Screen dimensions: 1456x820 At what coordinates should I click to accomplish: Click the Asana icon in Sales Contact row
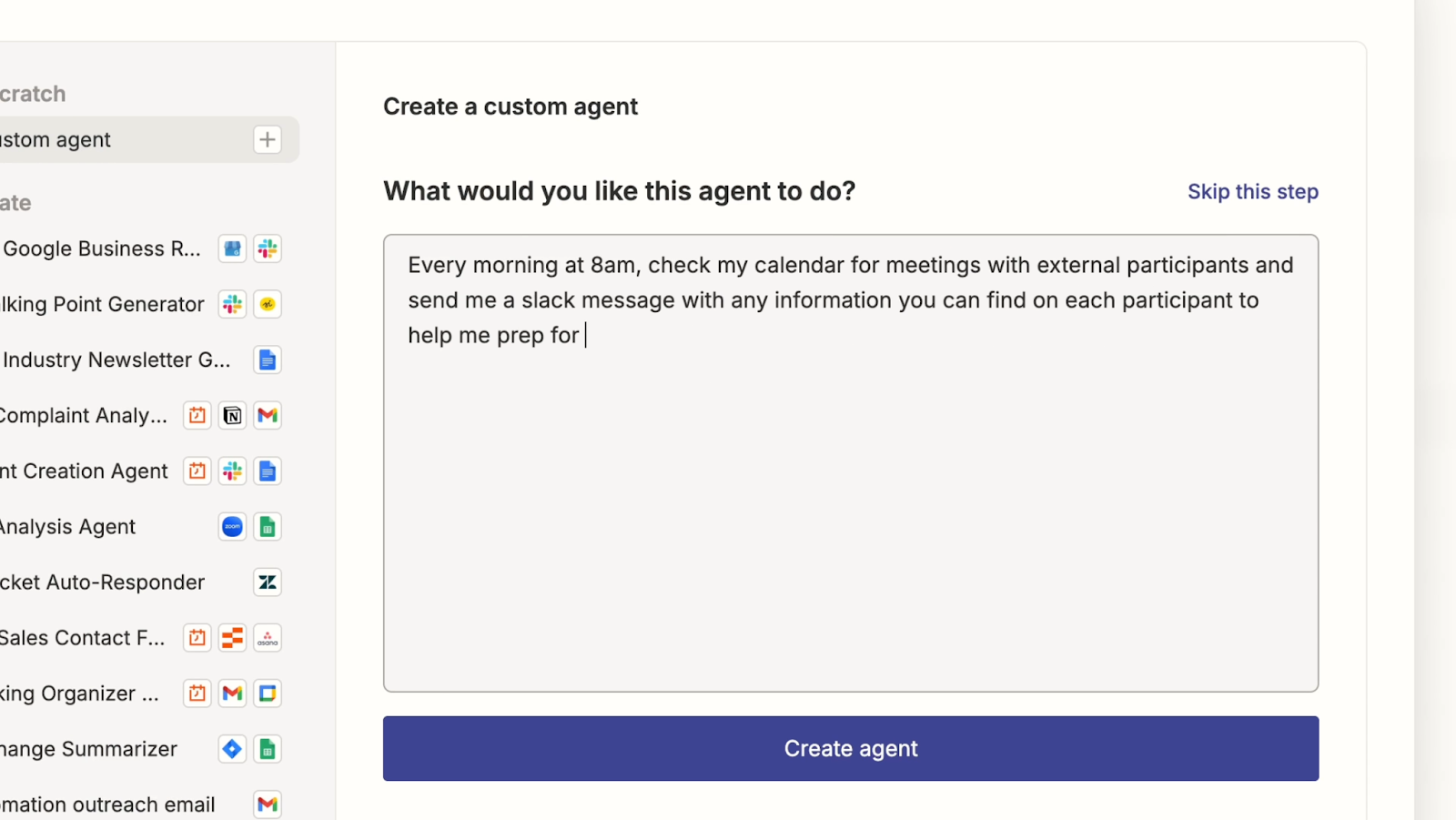pos(268,638)
